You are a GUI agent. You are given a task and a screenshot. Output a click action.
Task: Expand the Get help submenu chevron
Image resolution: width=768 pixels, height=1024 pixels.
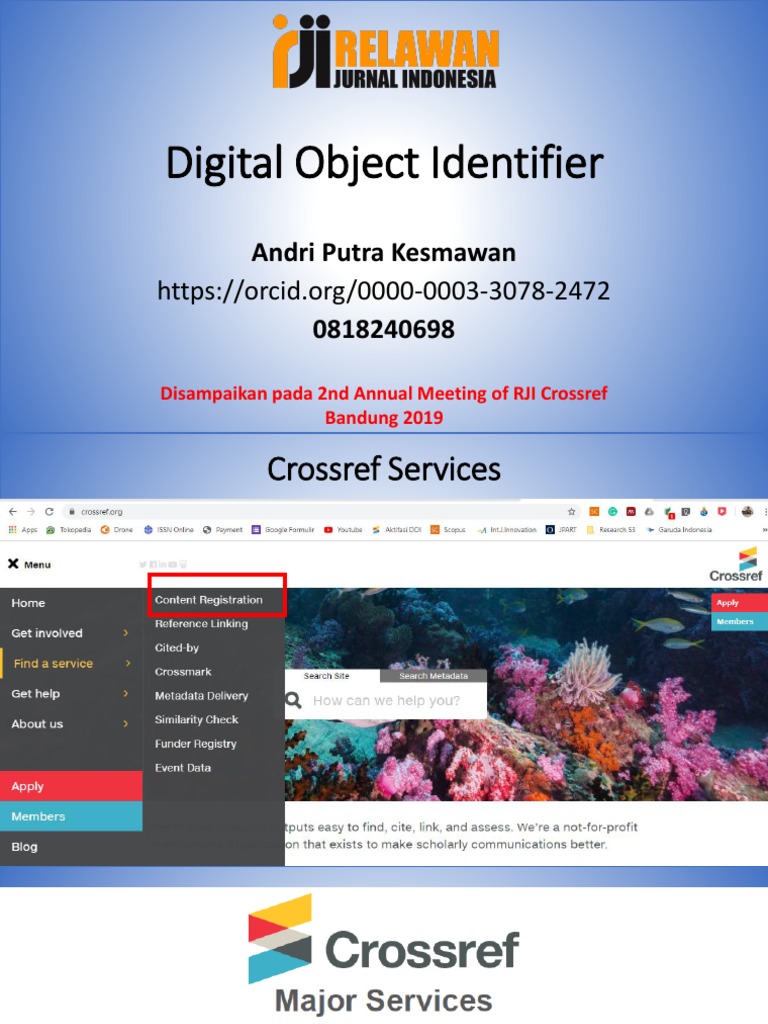[126, 694]
